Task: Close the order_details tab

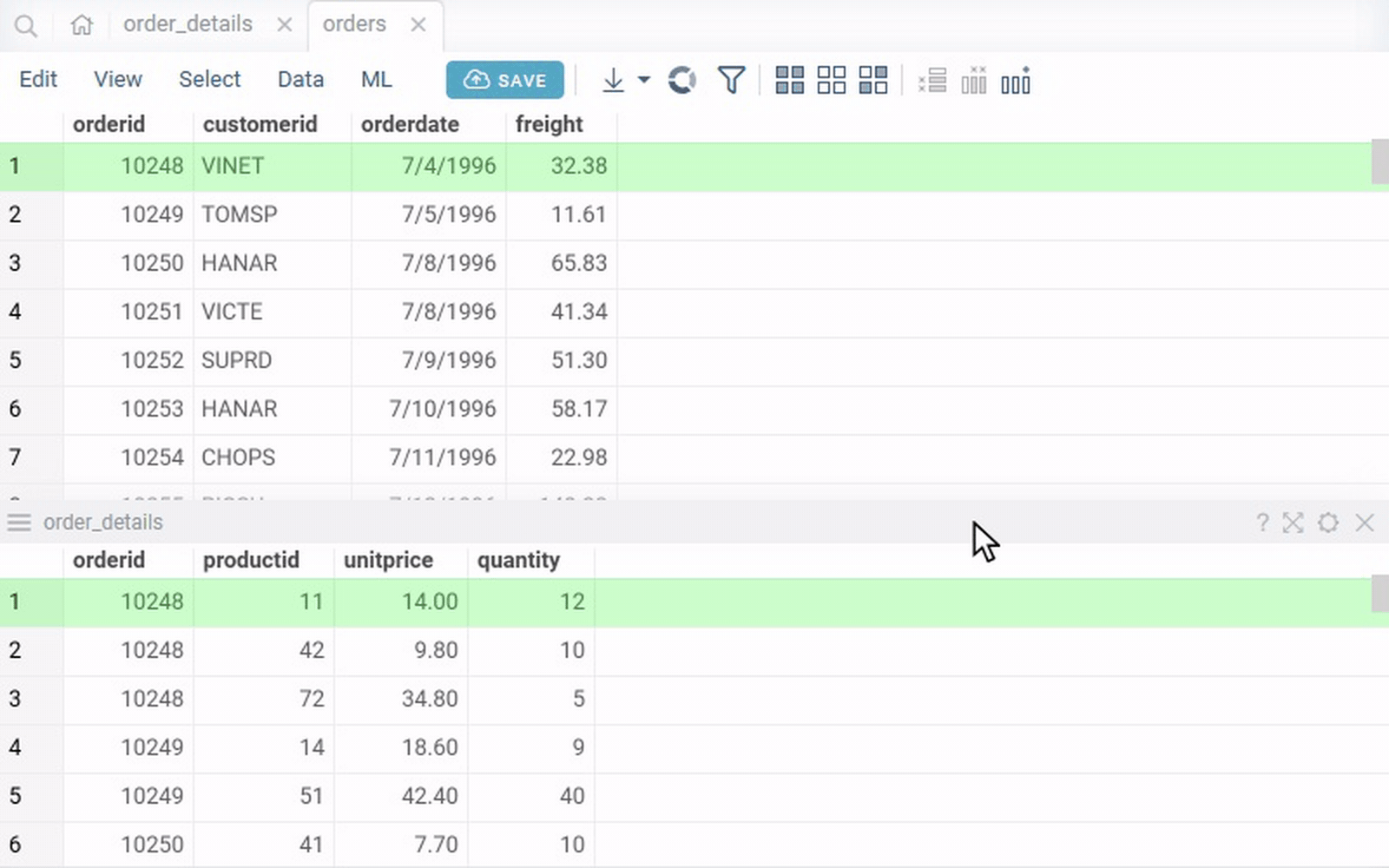Action: coord(284,25)
